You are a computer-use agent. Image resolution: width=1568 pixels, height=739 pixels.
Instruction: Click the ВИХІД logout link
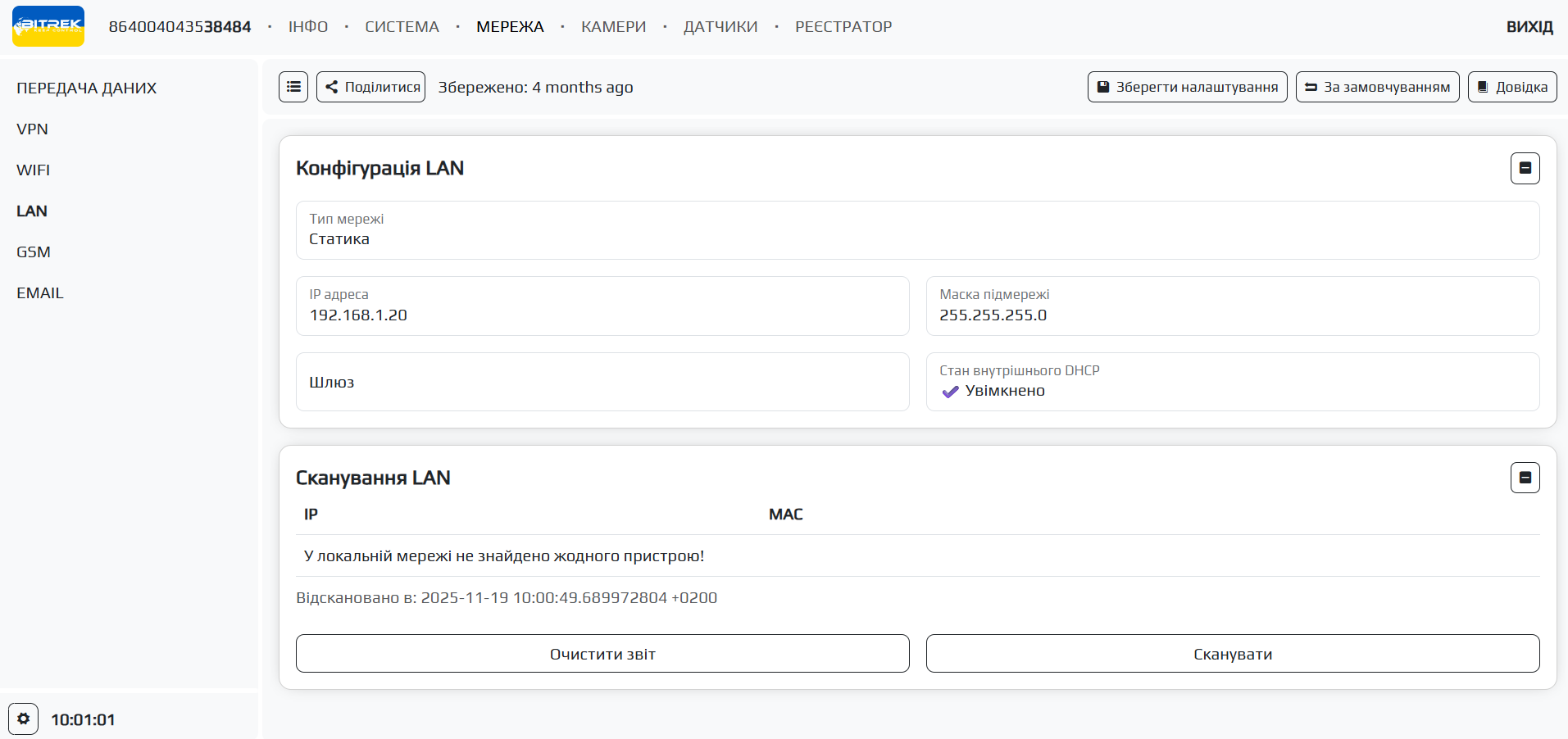(1529, 27)
